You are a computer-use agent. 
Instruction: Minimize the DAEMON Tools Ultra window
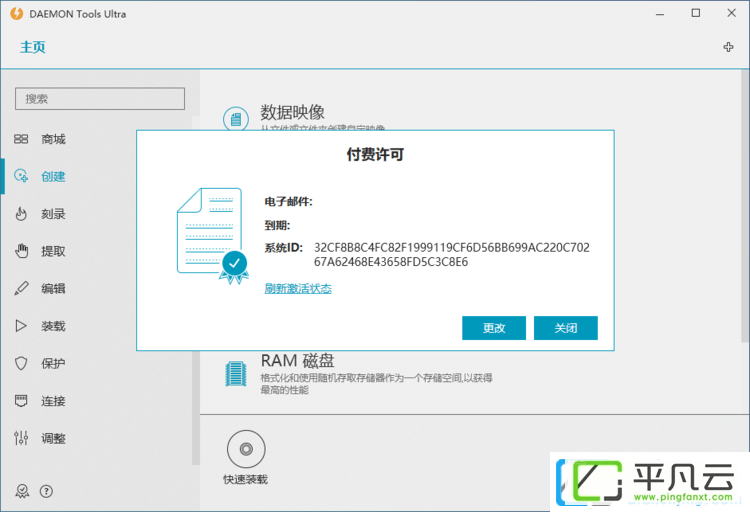click(x=660, y=14)
